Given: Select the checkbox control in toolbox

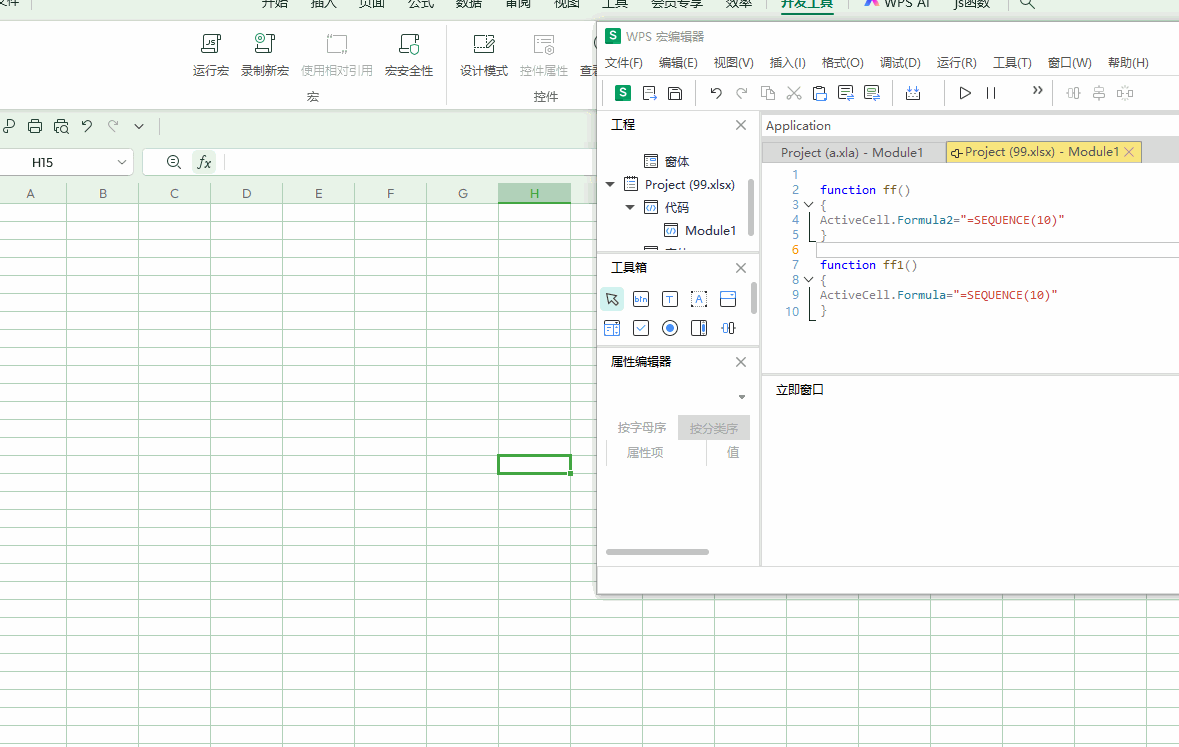Looking at the screenshot, I should (x=641, y=328).
